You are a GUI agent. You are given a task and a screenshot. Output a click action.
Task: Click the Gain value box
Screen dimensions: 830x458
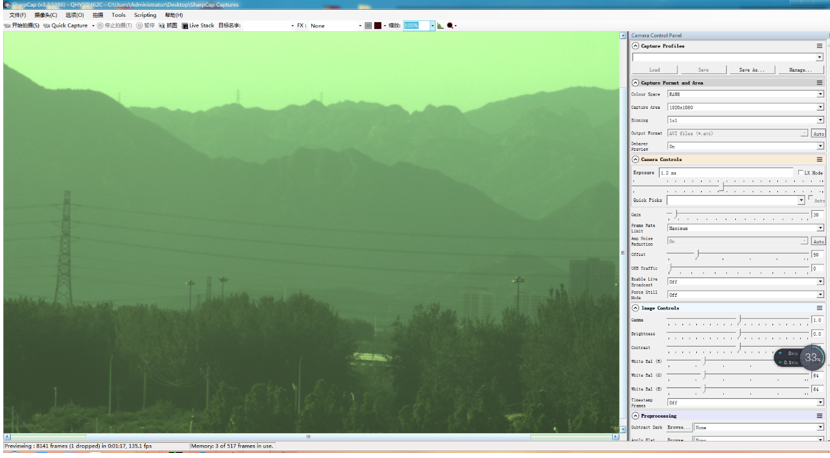(x=817, y=214)
